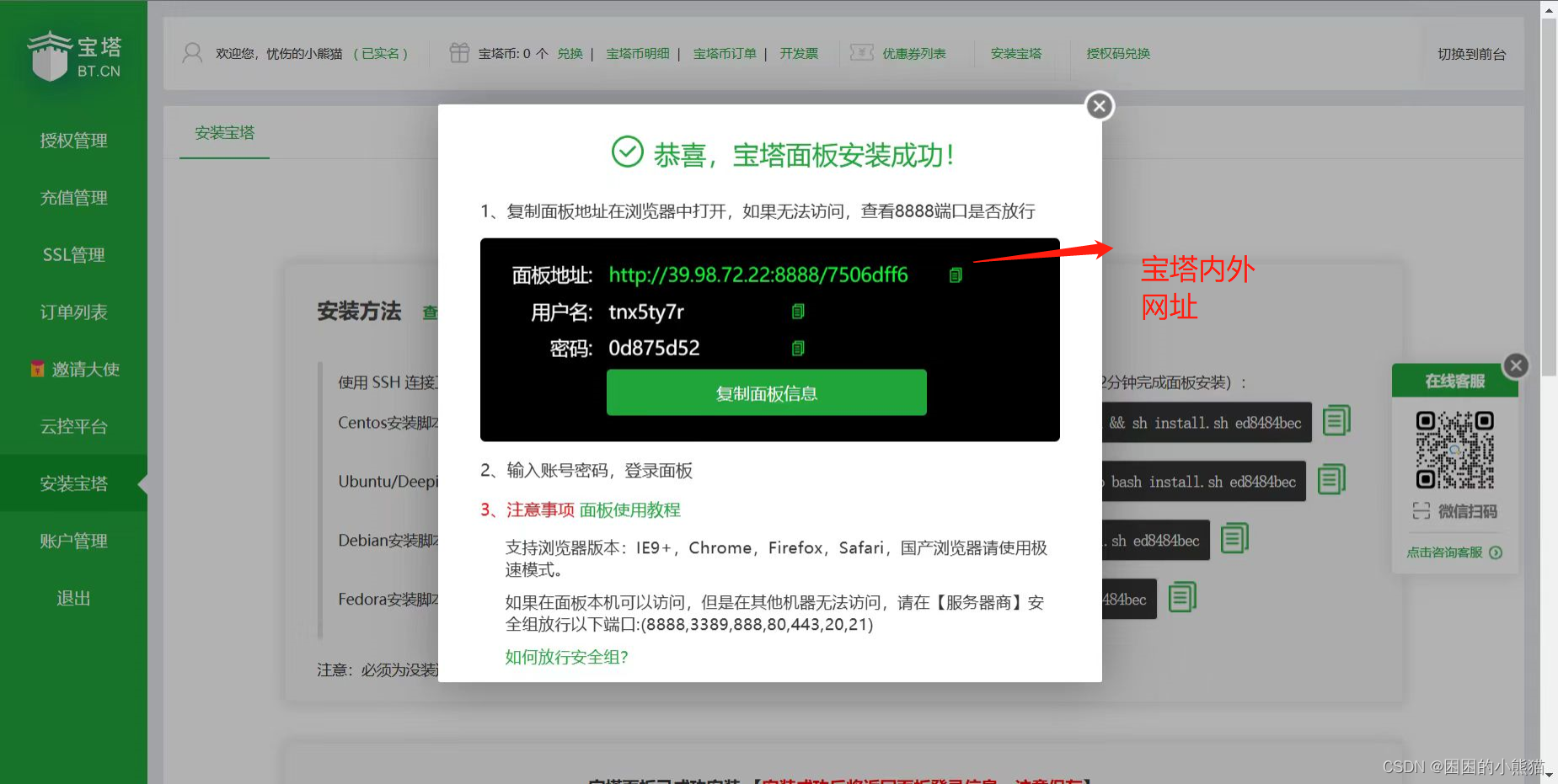The height and width of the screenshot is (784, 1558).
Task: Select the password text 0d875d52
Action: click(x=654, y=349)
